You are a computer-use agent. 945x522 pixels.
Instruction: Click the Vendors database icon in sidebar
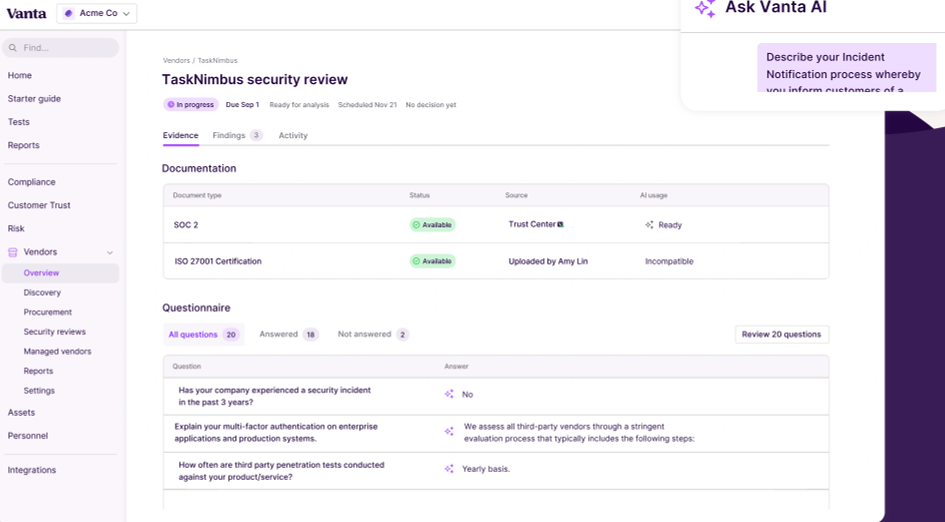click(13, 252)
